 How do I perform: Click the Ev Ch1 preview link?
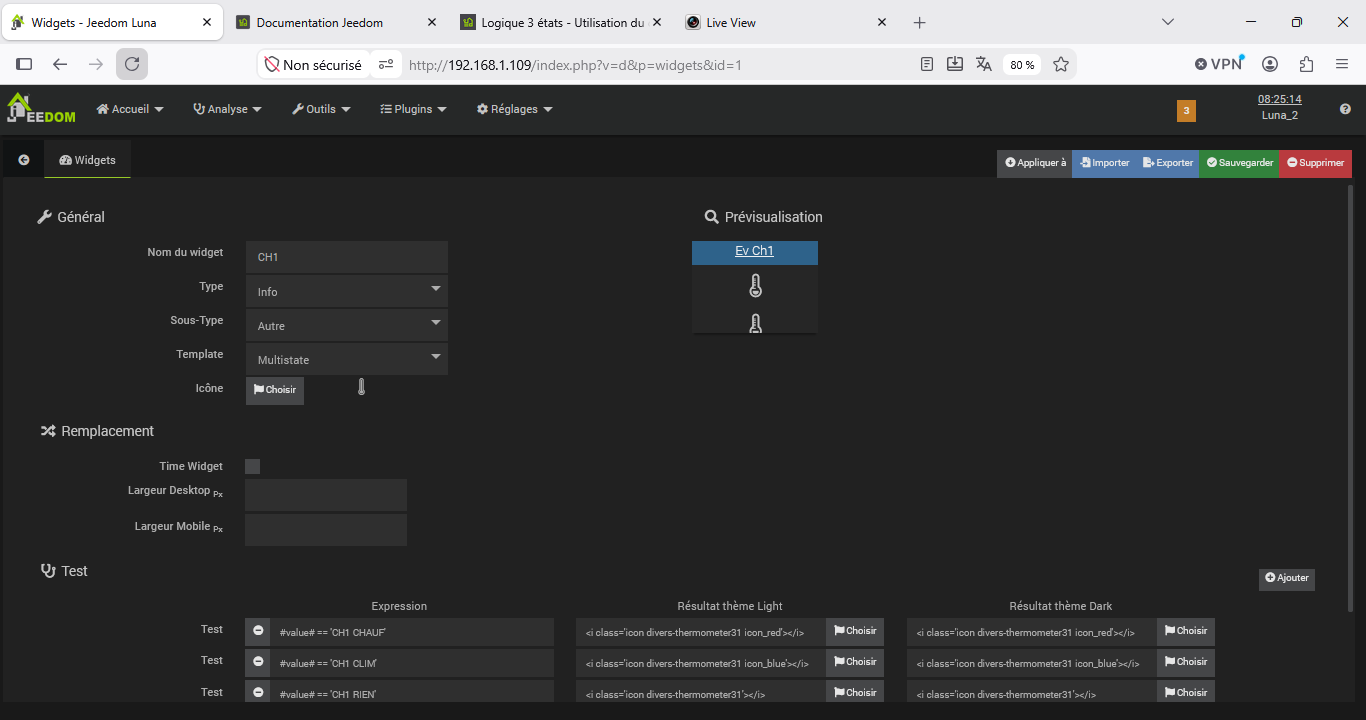tap(755, 251)
